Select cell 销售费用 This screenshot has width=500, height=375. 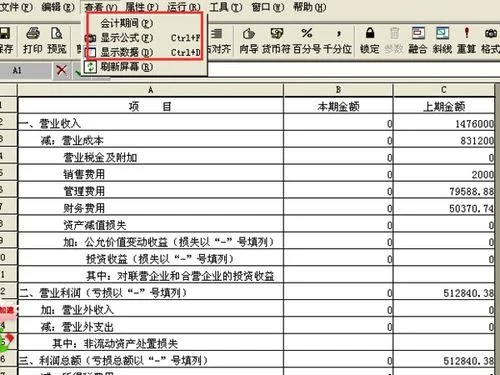(x=151, y=174)
